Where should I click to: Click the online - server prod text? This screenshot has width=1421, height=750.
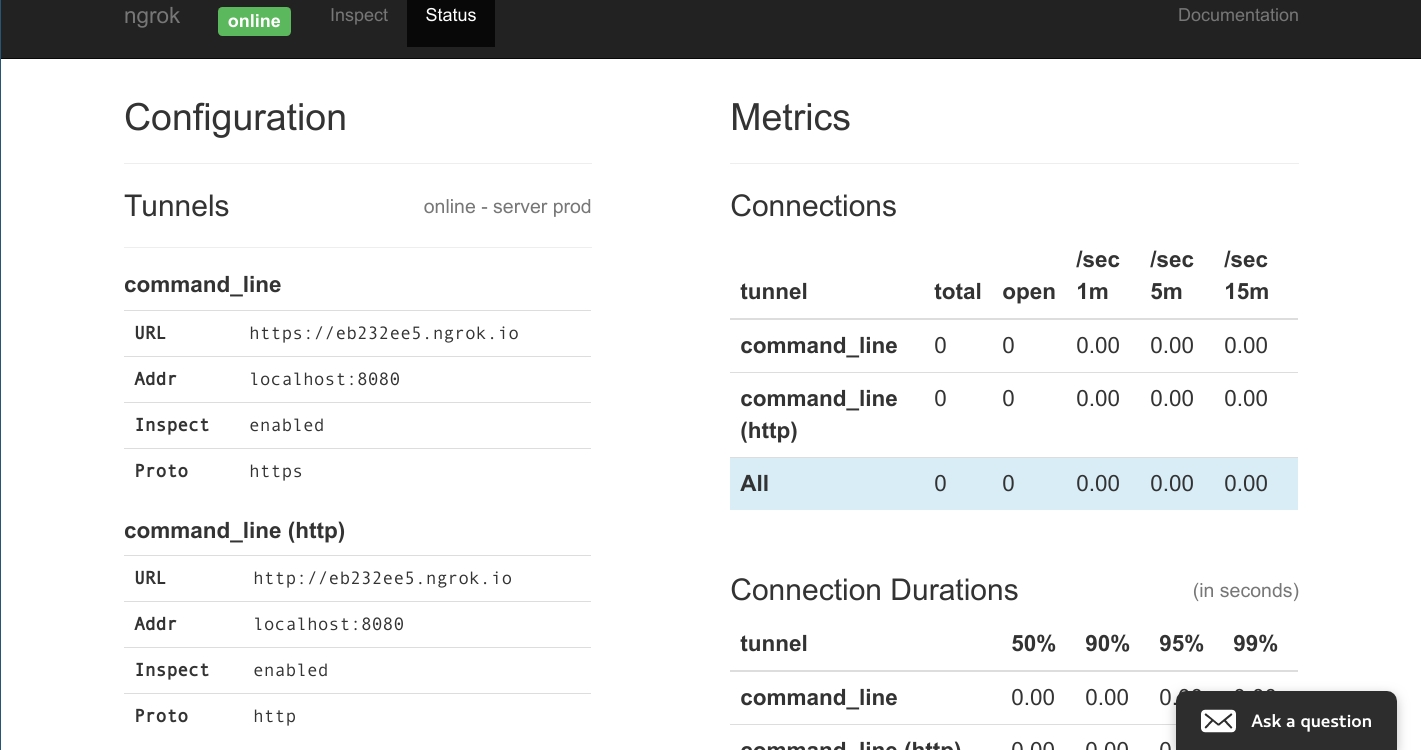point(507,206)
